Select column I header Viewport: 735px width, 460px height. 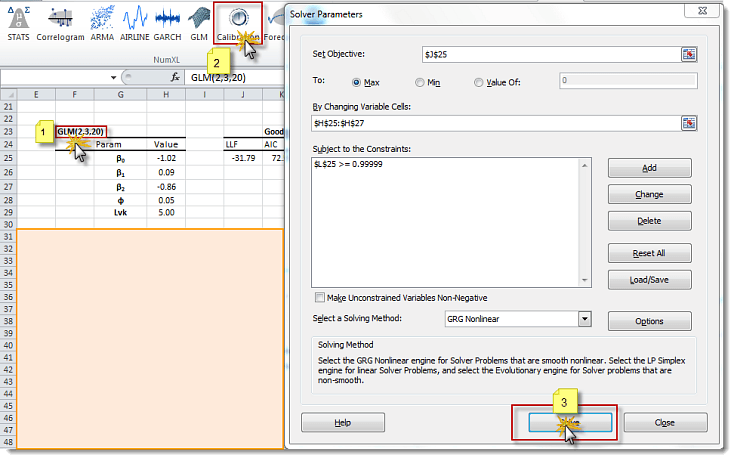pos(205,95)
